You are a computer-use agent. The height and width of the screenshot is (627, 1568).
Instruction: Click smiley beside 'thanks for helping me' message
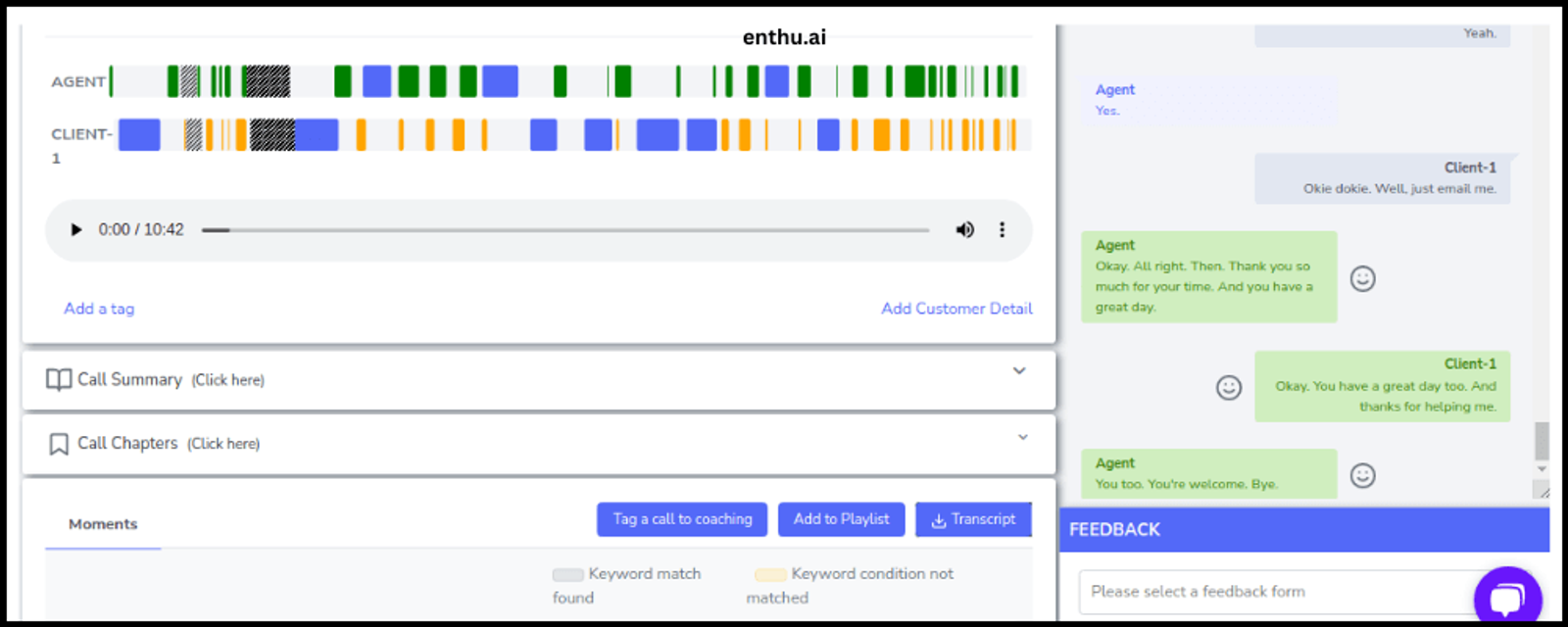[x=1229, y=388]
